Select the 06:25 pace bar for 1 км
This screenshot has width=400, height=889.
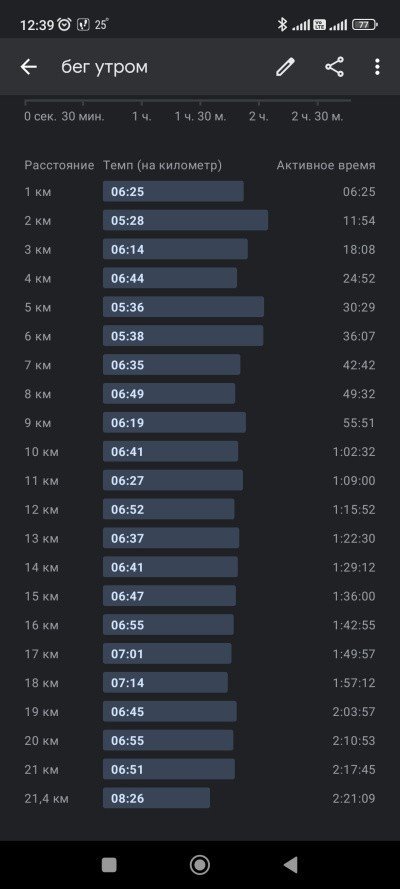(x=173, y=192)
